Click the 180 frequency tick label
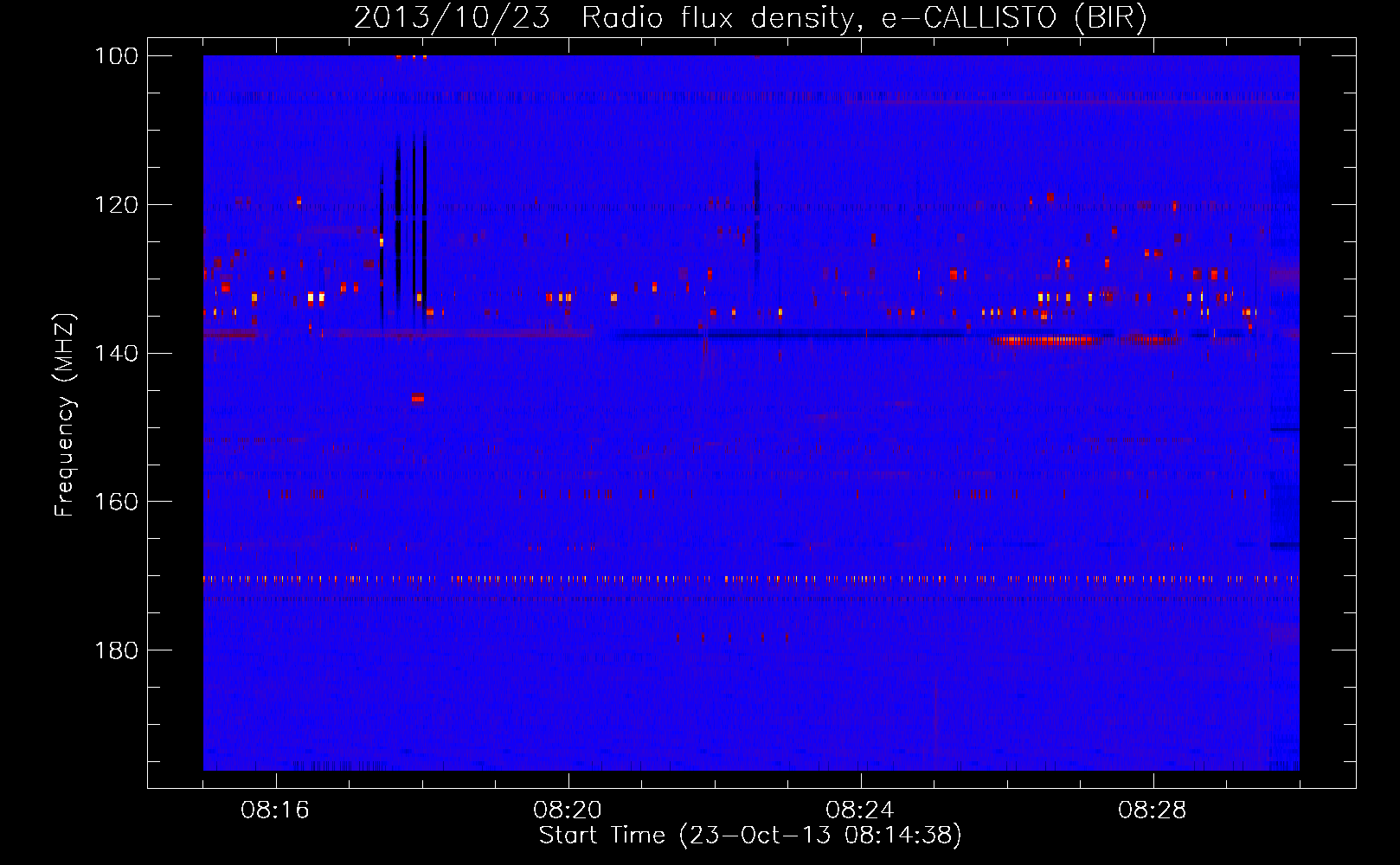Image resolution: width=1400 pixels, height=865 pixels. click(117, 650)
